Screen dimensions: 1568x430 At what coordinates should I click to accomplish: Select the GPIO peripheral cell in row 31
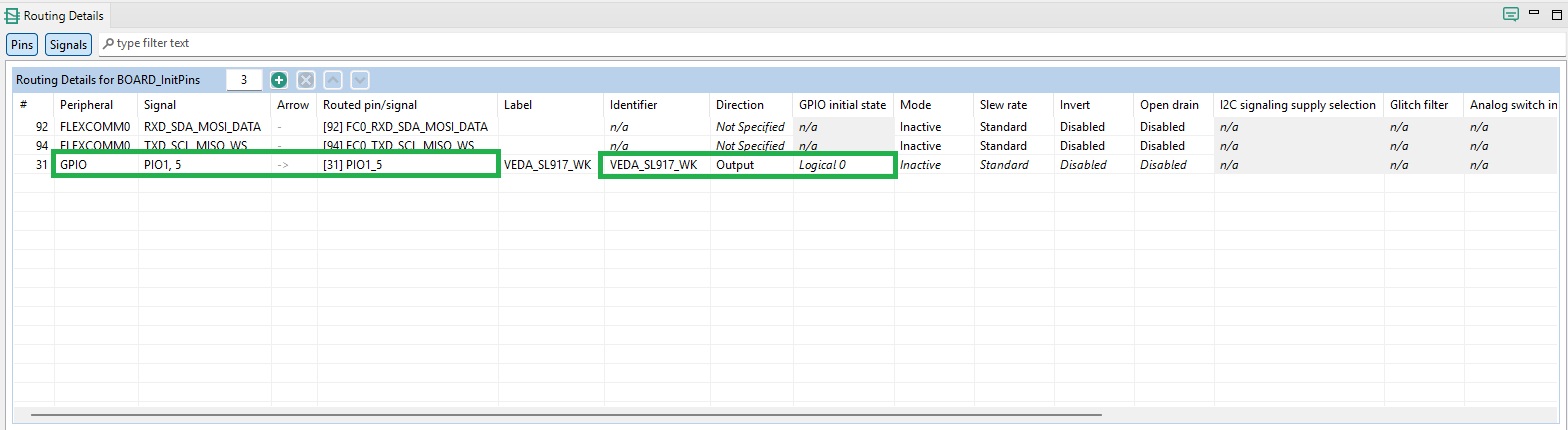tap(96, 165)
